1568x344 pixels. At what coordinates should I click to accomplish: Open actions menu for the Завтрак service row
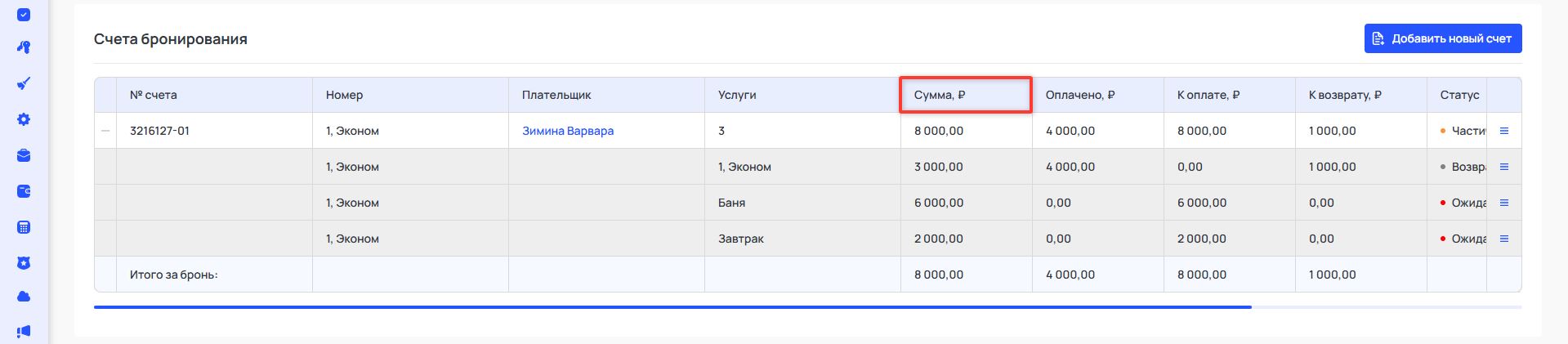pos(1503,239)
